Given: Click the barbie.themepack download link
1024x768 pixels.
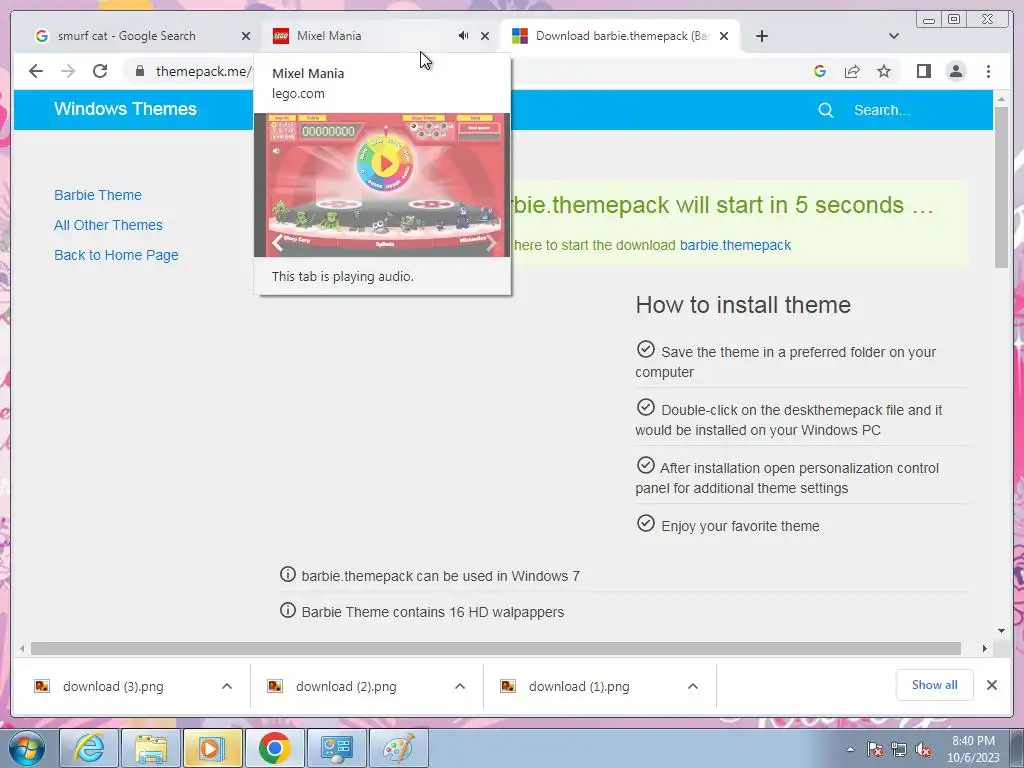Looking at the screenshot, I should 735,246.
